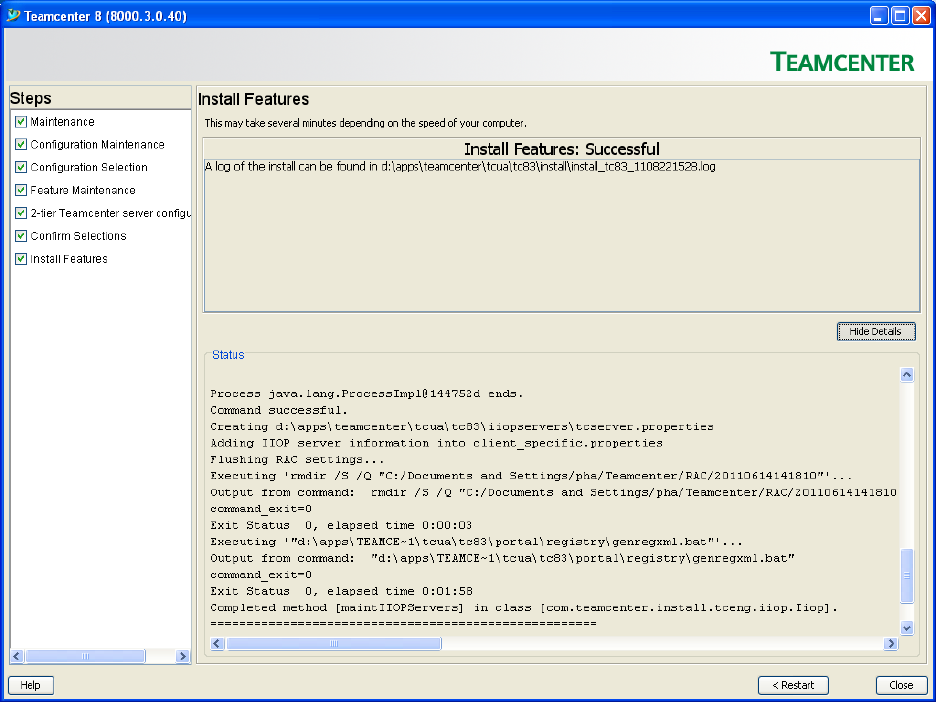Select the Feature Maintenance step label
The height and width of the screenshot is (702, 936).
click(83, 190)
